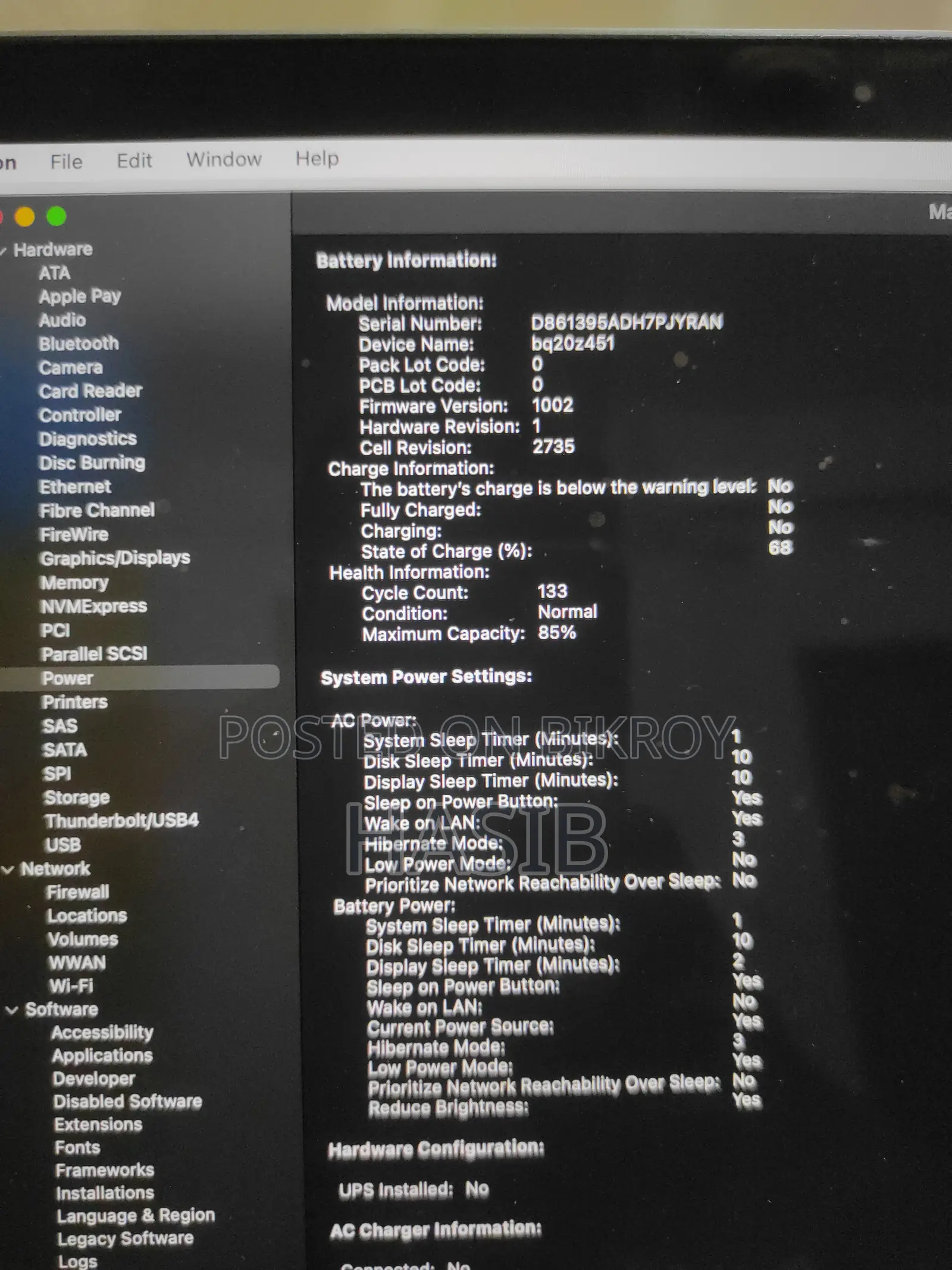Select Card Reader in the sidebar
This screenshot has height=1270, width=952.
[90, 391]
